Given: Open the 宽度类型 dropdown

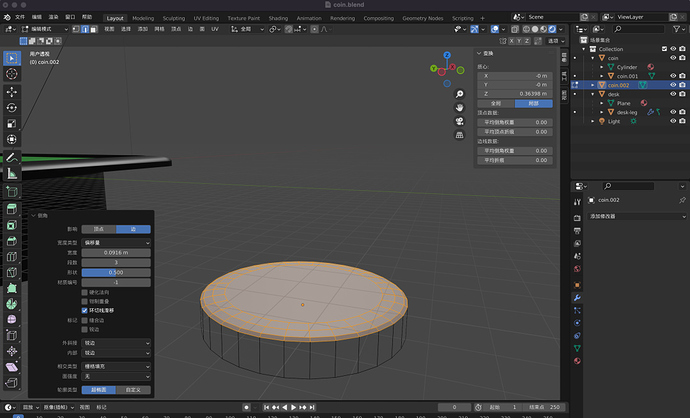Looking at the screenshot, I should tap(115, 242).
